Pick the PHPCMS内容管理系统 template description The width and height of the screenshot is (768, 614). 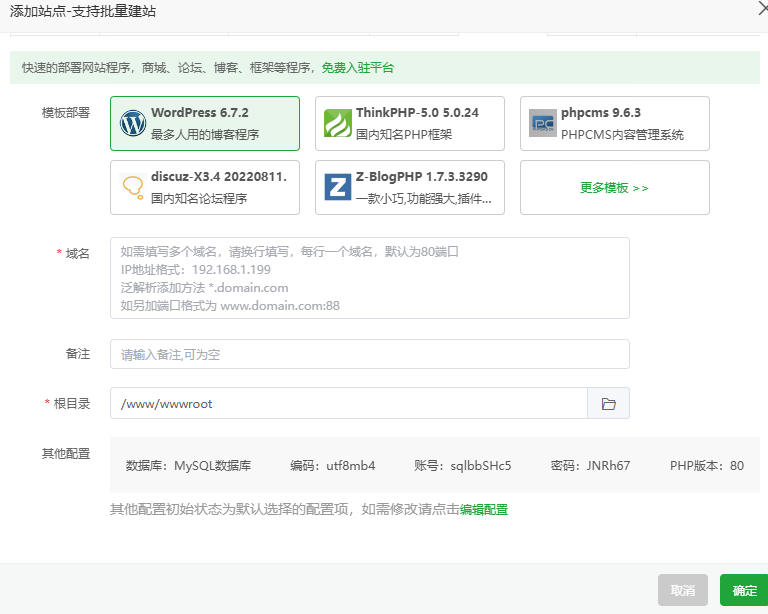click(622, 135)
